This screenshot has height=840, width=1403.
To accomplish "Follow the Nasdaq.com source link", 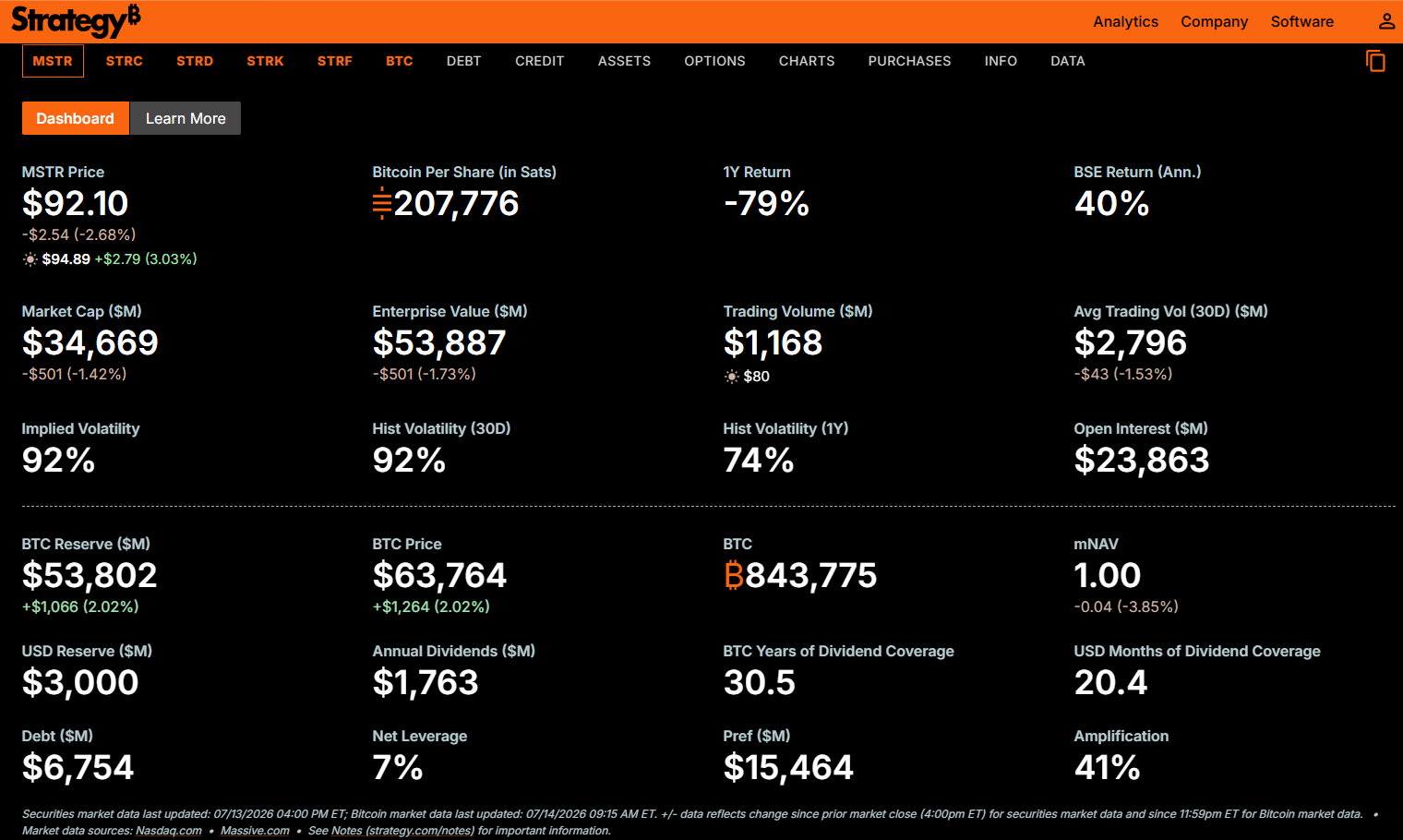I will pos(169,831).
